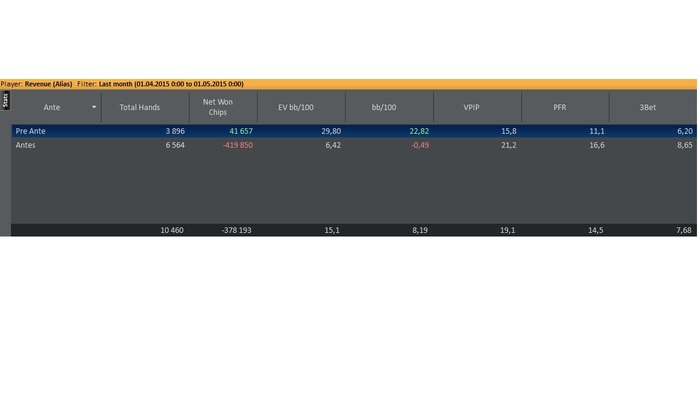Click summary EV bb/100 15,1
700x394 pixels.
pyautogui.click(x=332, y=230)
